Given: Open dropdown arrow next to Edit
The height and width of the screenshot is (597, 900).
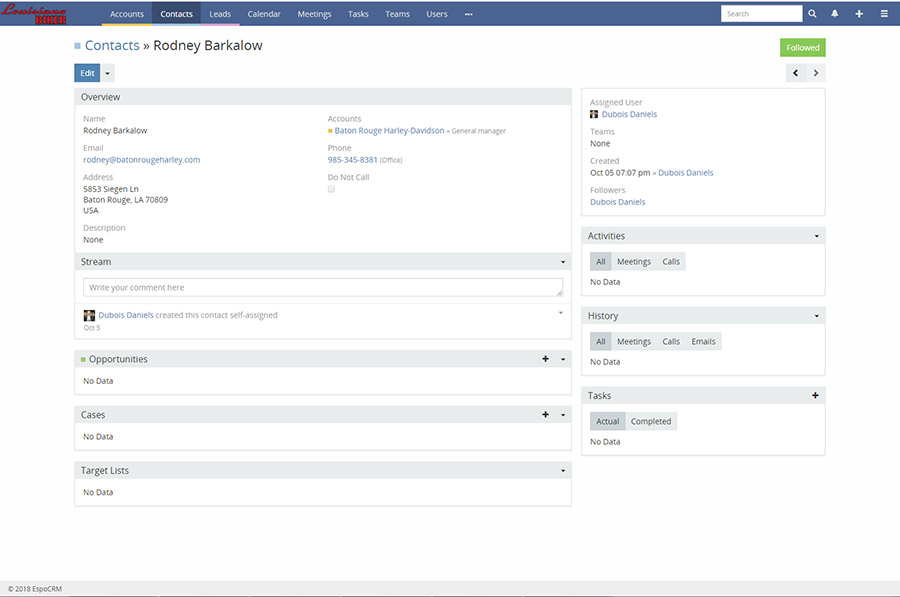Looking at the screenshot, I should tap(108, 73).
